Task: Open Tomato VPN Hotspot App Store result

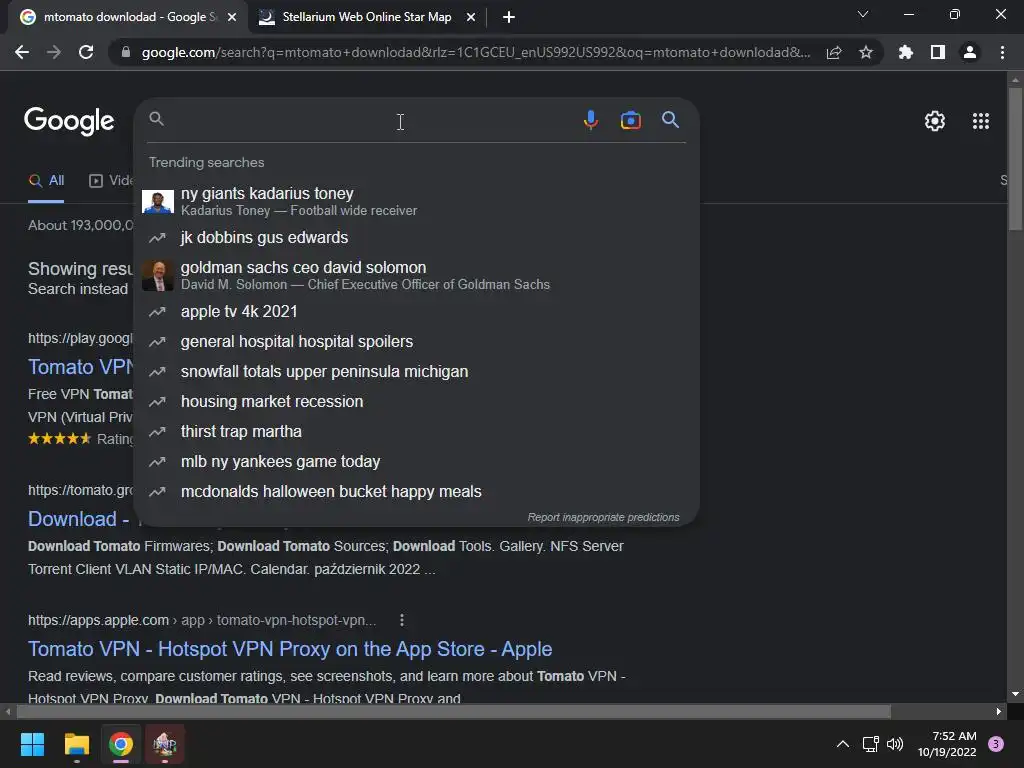Action: (290, 649)
